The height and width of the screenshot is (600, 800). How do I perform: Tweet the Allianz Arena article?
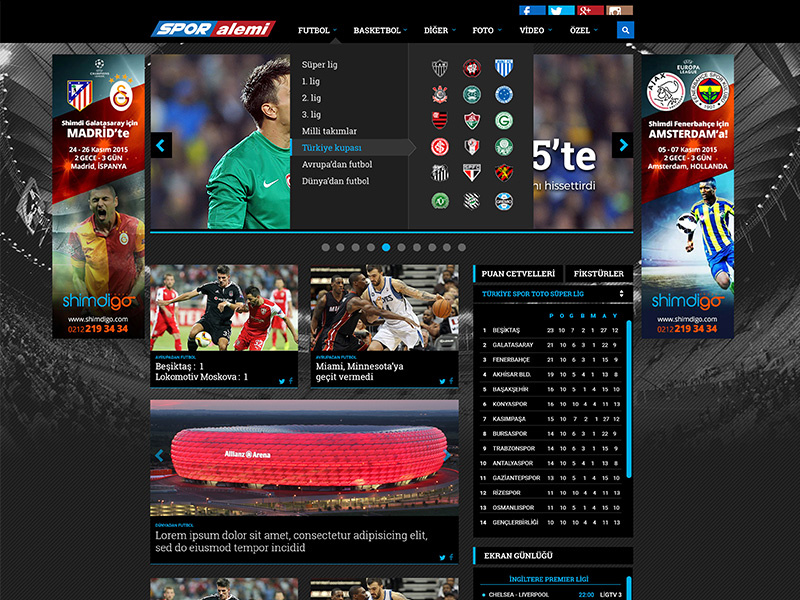442,558
